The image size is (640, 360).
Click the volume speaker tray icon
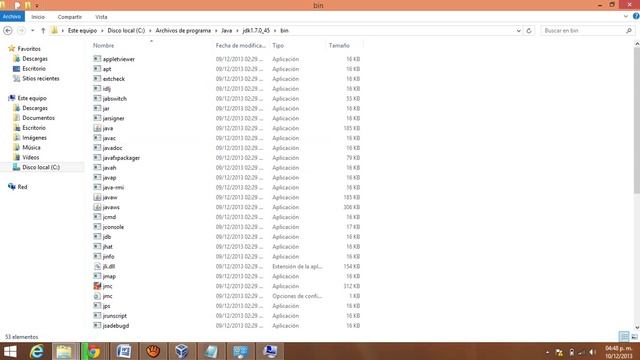click(592, 352)
